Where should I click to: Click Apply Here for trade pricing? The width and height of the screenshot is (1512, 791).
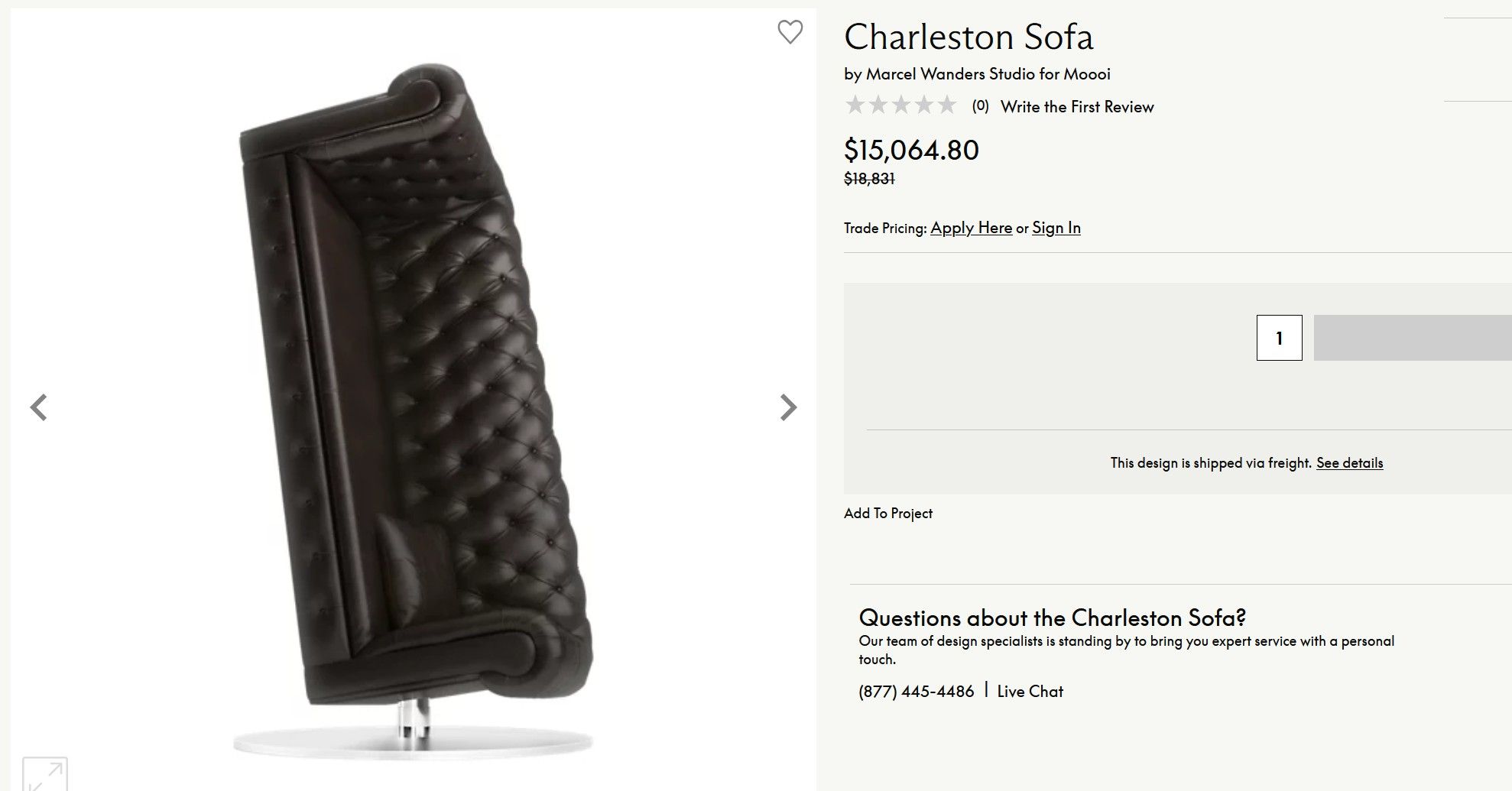pyautogui.click(x=971, y=228)
